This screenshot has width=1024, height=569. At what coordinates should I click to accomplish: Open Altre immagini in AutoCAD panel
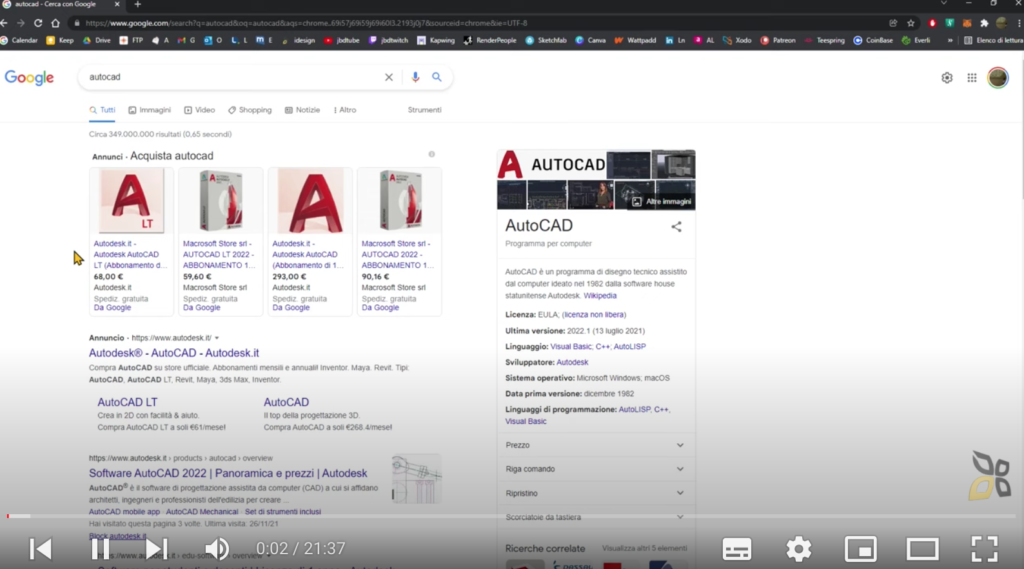point(662,201)
